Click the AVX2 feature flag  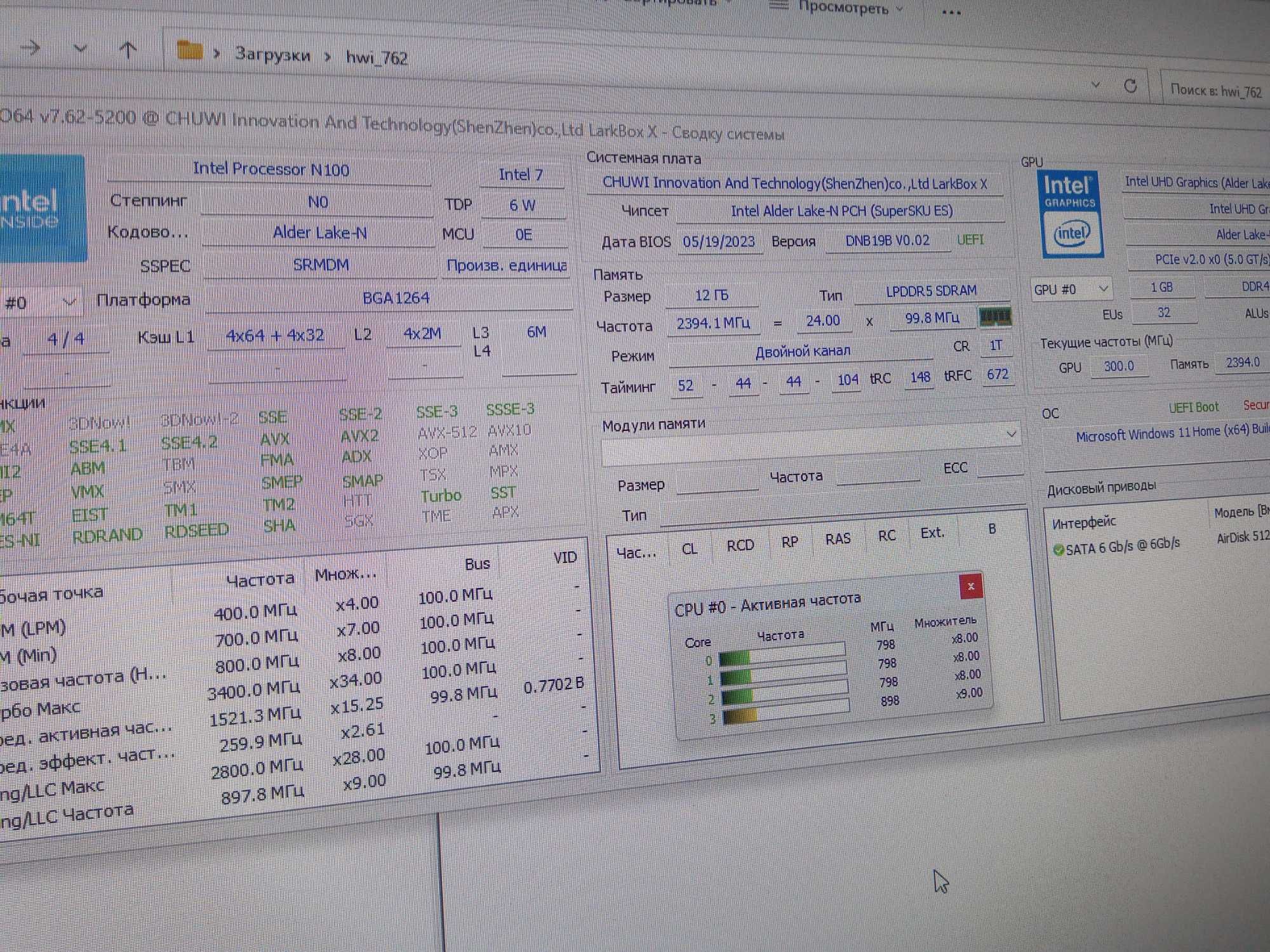click(x=359, y=436)
